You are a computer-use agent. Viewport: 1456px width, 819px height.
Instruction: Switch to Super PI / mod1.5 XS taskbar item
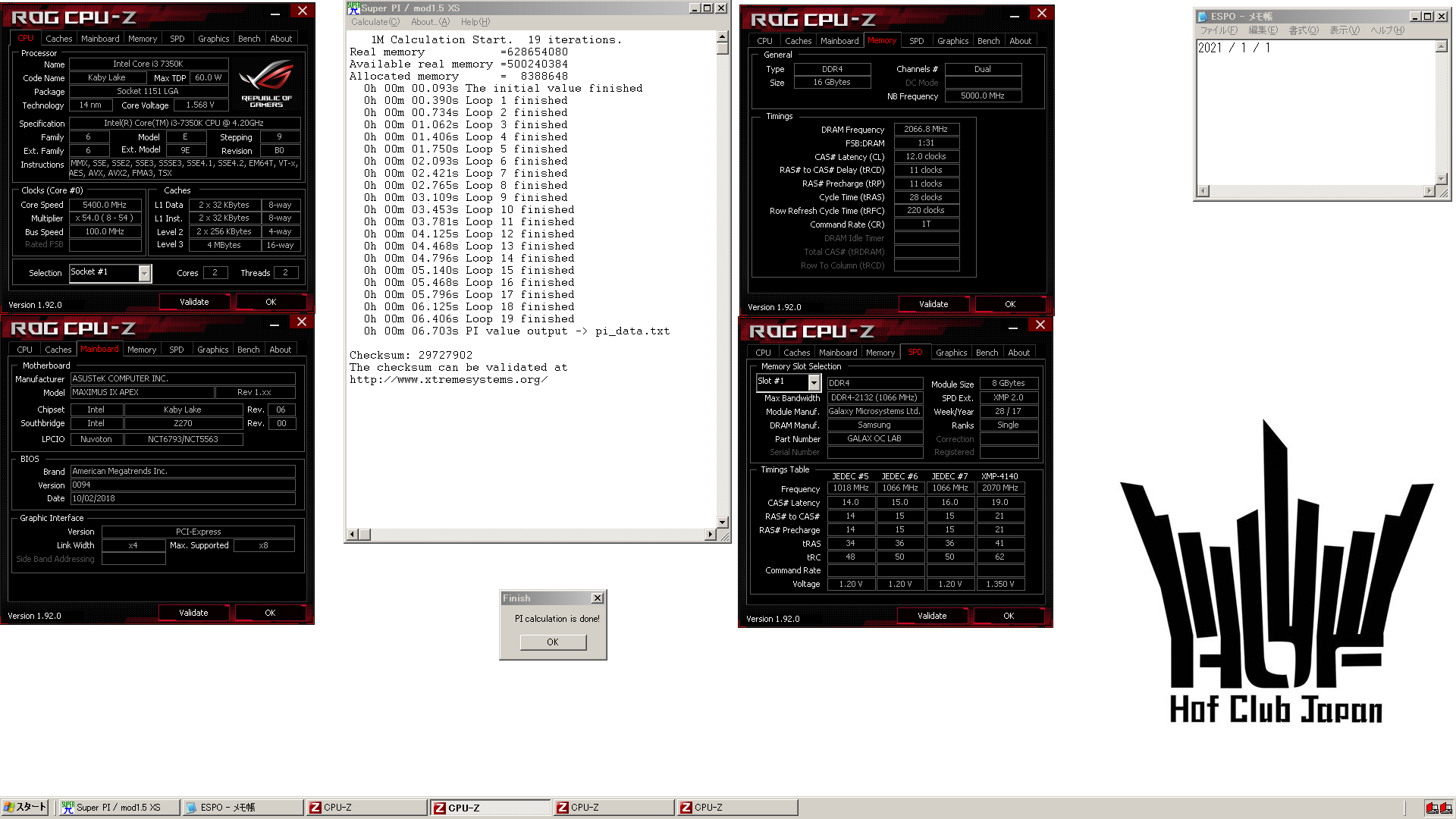pyautogui.click(x=119, y=808)
